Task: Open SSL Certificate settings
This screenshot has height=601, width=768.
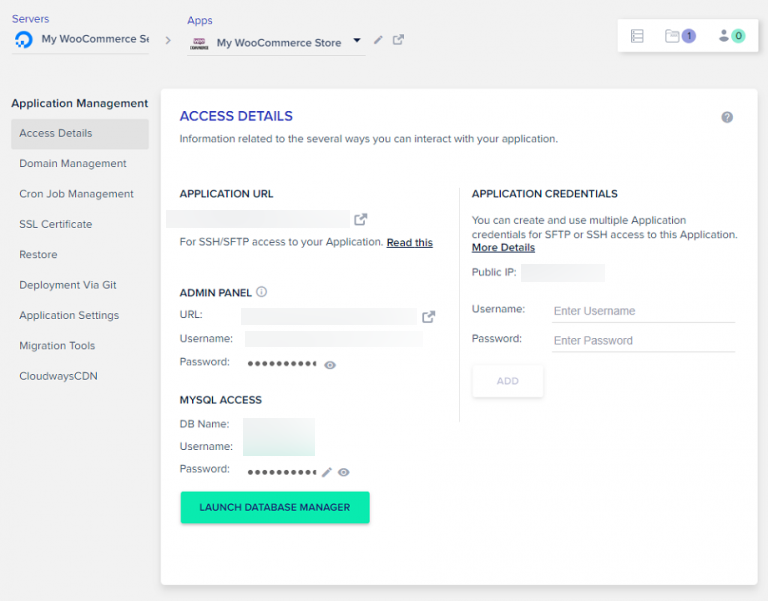Action: 55,224
